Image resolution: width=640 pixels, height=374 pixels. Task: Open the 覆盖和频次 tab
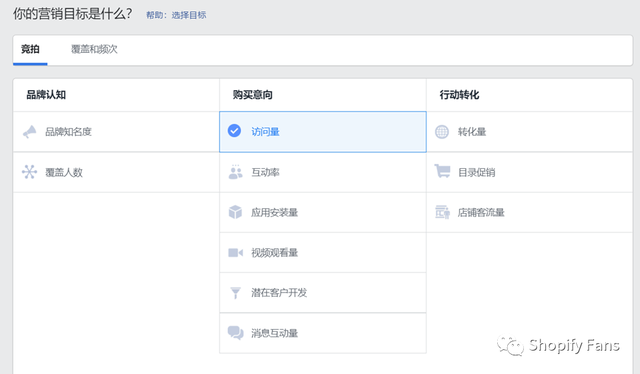point(94,49)
